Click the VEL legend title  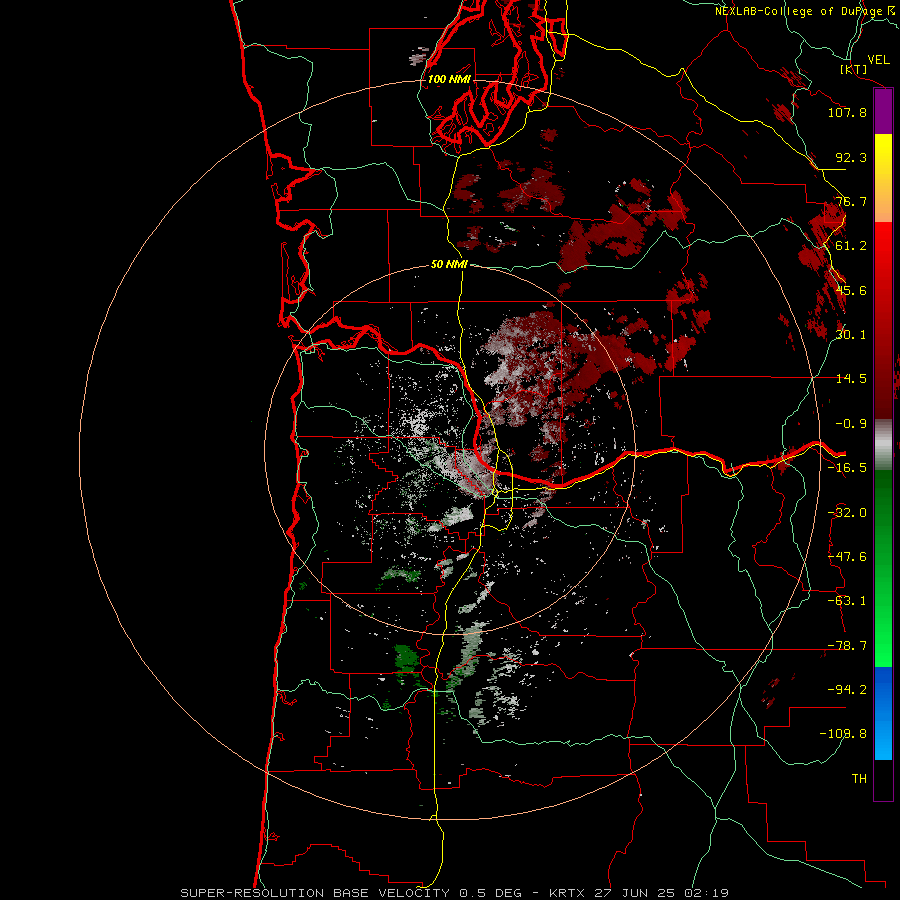[x=878, y=60]
